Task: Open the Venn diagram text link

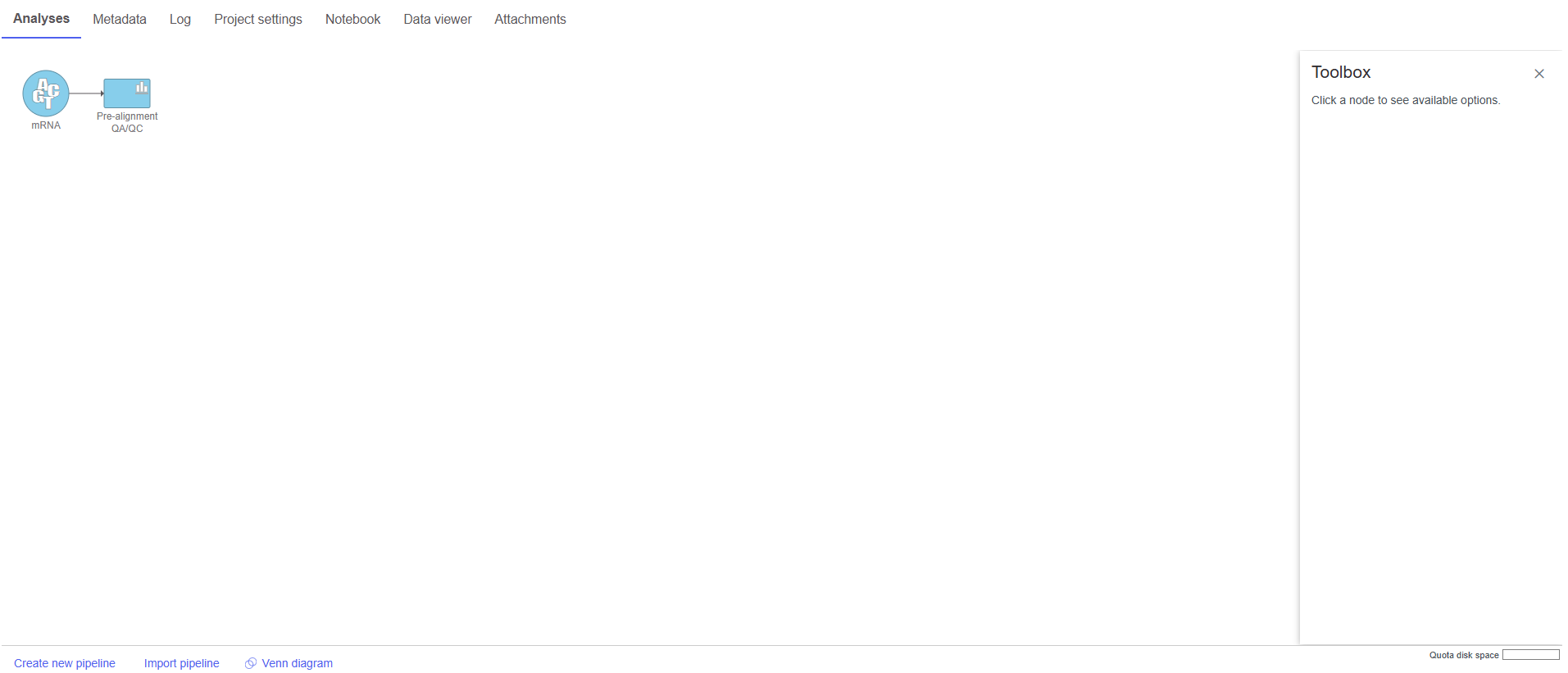Action: coord(298,663)
